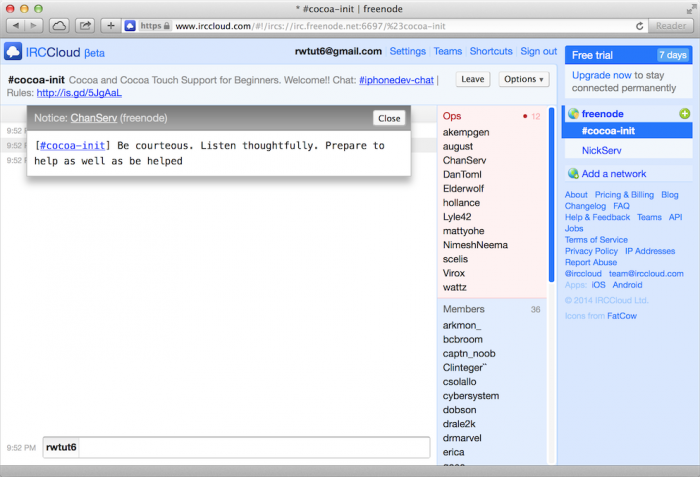Close the ChanServ notice
This screenshot has height=477, width=700.
(x=389, y=118)
